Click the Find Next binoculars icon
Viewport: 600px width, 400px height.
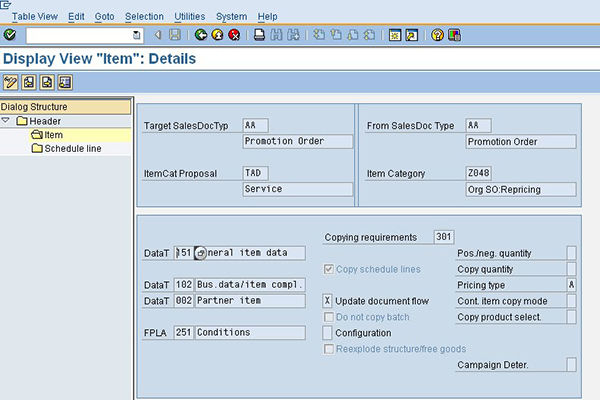pyautogui.click(x=293, y=35)
